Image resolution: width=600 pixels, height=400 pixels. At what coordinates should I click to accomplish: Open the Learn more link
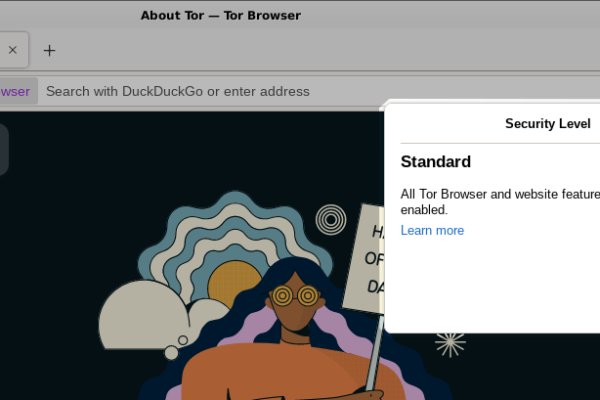432,230
